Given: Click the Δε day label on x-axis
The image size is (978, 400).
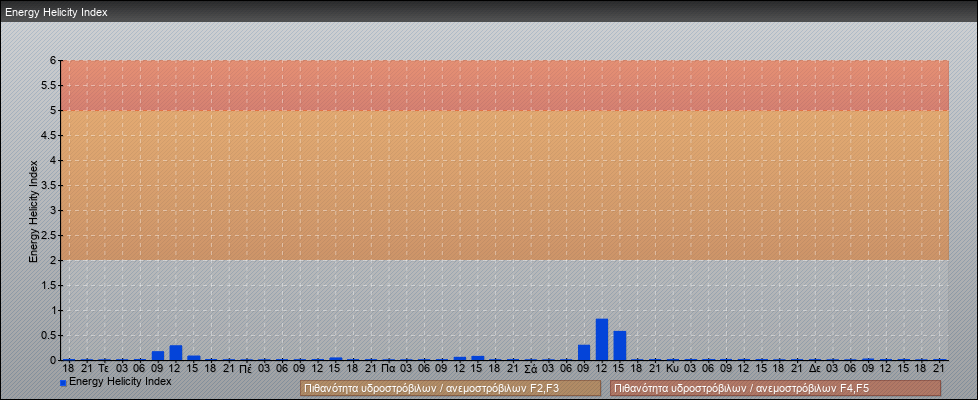Looking at the screenshot, I should tap(815, 369).
